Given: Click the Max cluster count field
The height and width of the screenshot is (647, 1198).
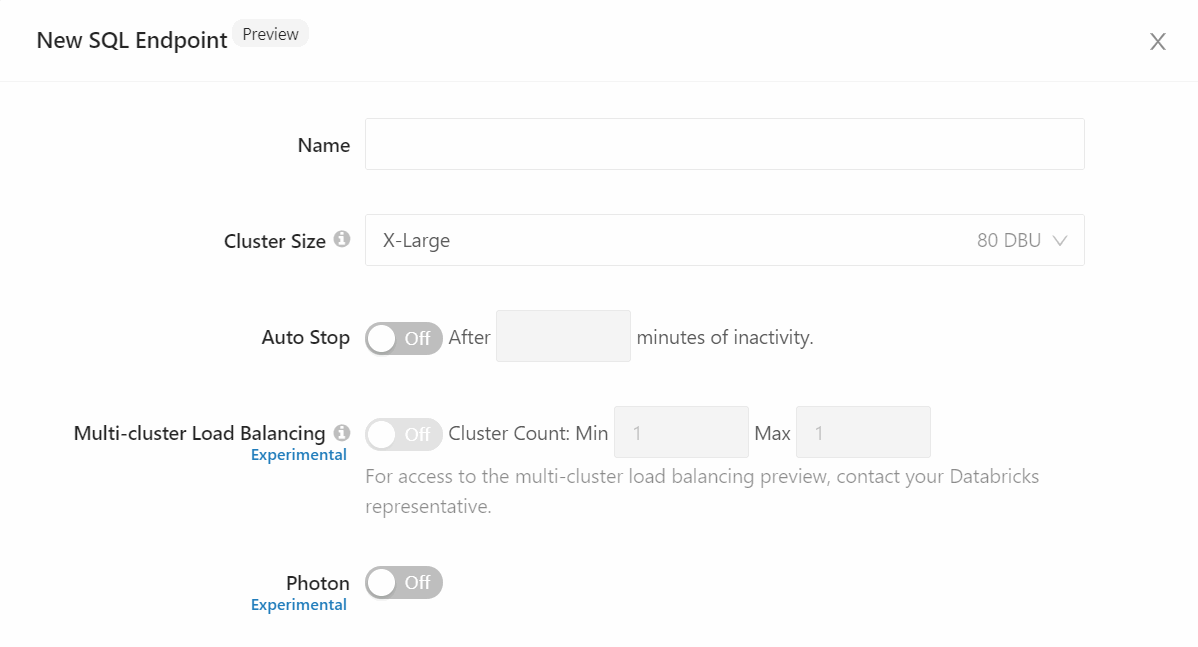Looking at the screenshot, I should [863, 432].
